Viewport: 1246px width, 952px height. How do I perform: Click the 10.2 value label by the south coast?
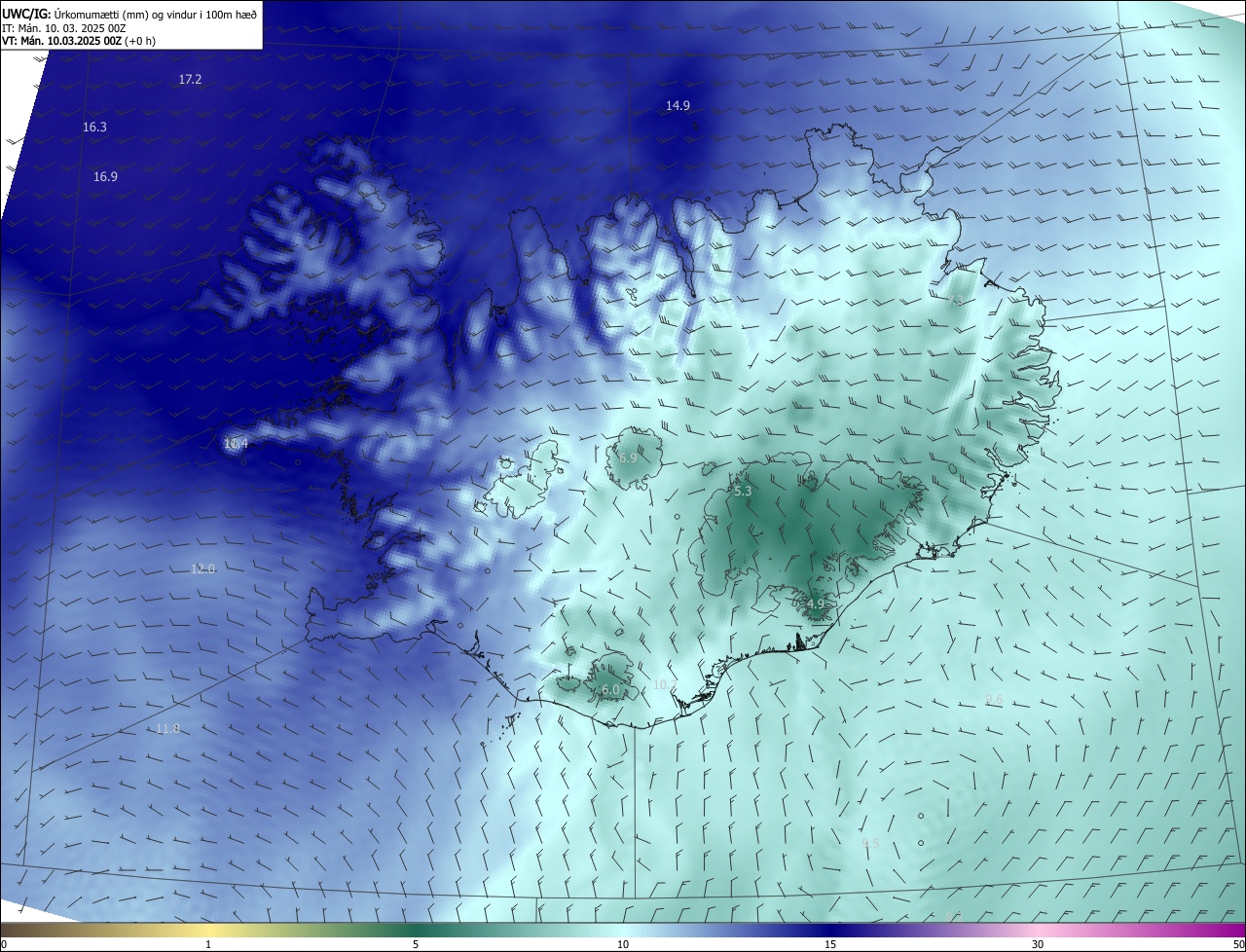click(x=664, y=686)
